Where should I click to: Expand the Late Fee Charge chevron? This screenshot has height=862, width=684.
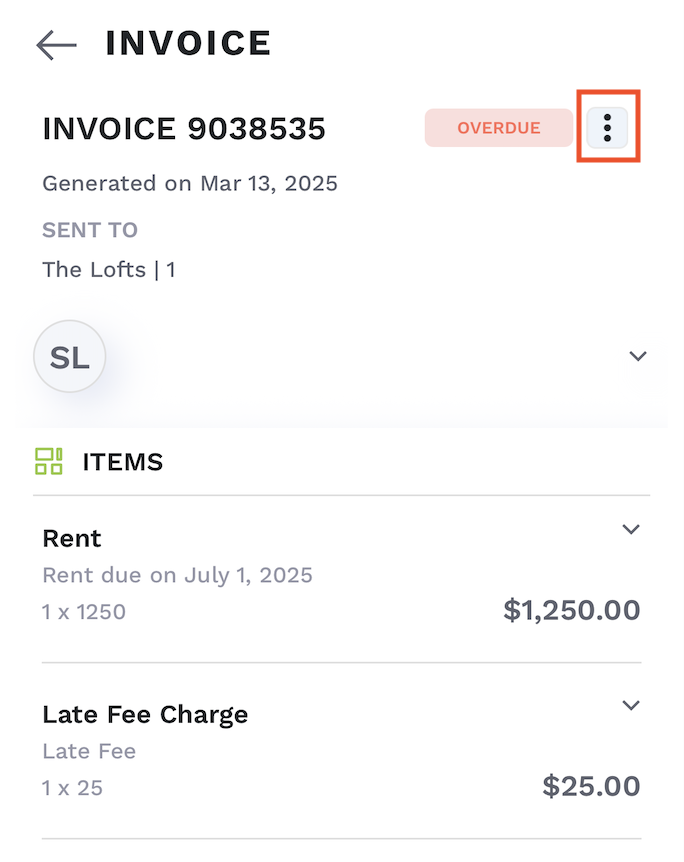(630, 705)
